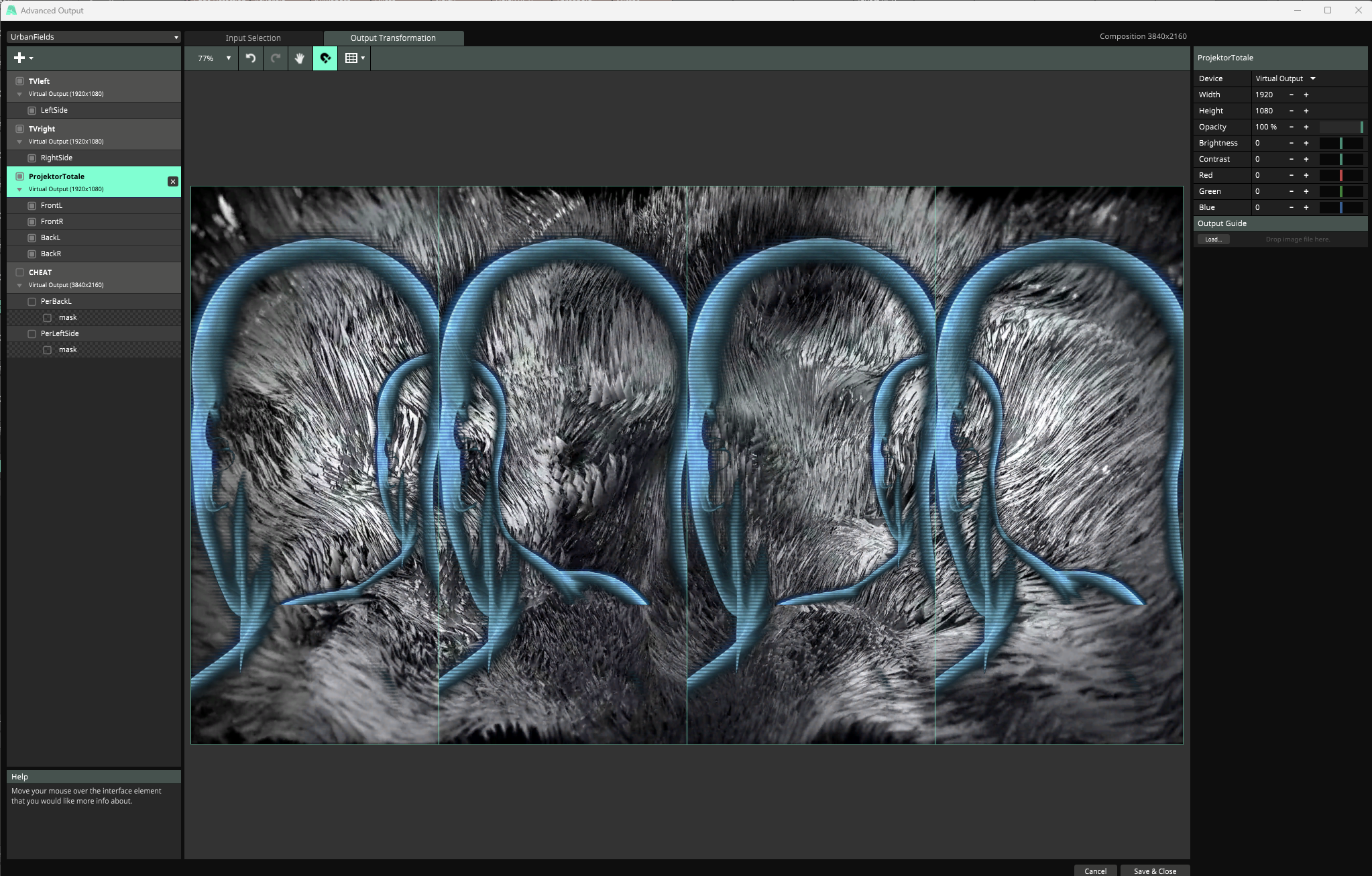Screen dimensions: 1372x876
Task: Open the grid display options icon
Action: (353, 58)
